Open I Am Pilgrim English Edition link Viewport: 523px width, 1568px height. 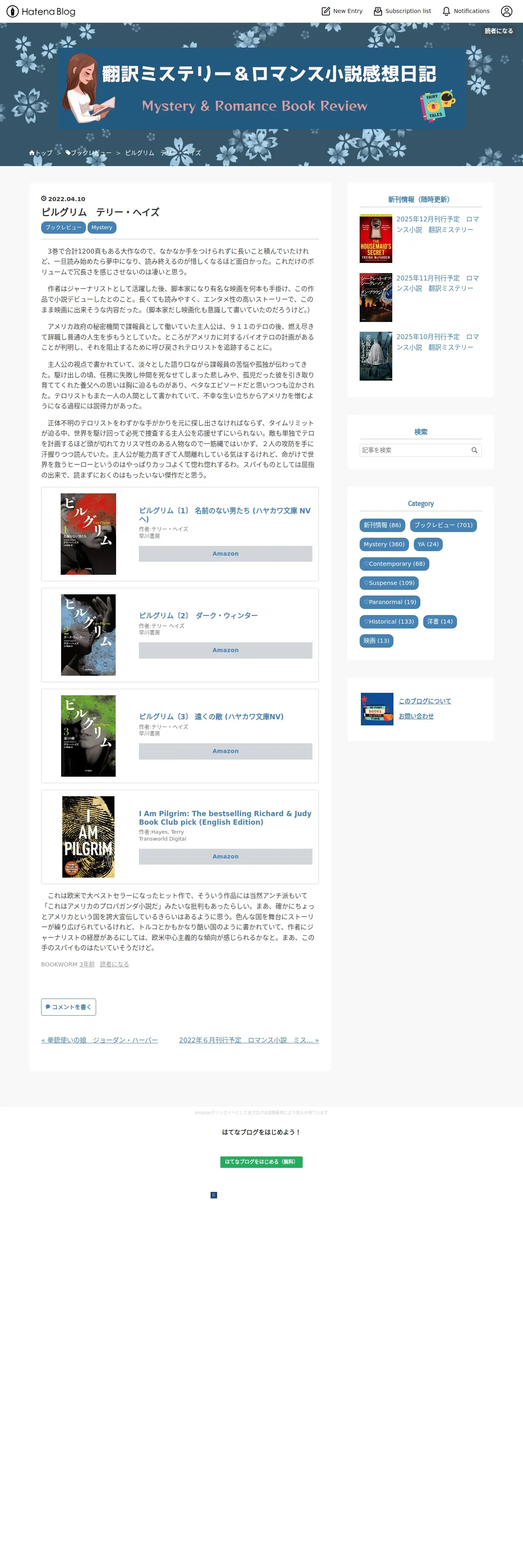225,818
